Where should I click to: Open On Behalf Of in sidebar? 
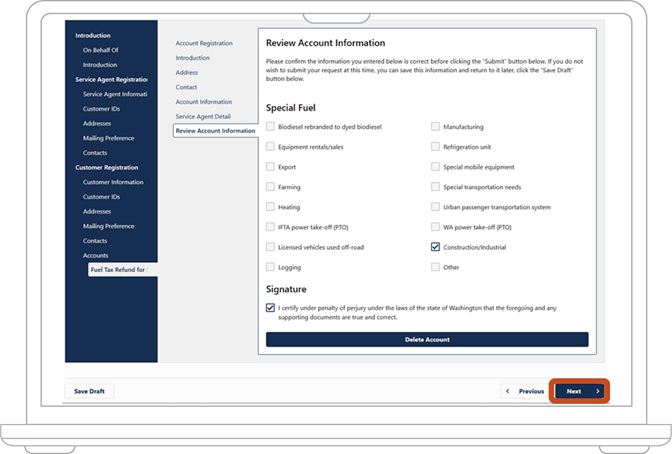[100, 50]
